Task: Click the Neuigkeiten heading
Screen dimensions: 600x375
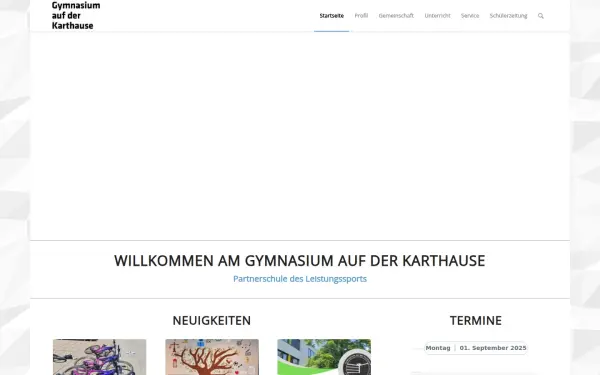Action: 212,320
